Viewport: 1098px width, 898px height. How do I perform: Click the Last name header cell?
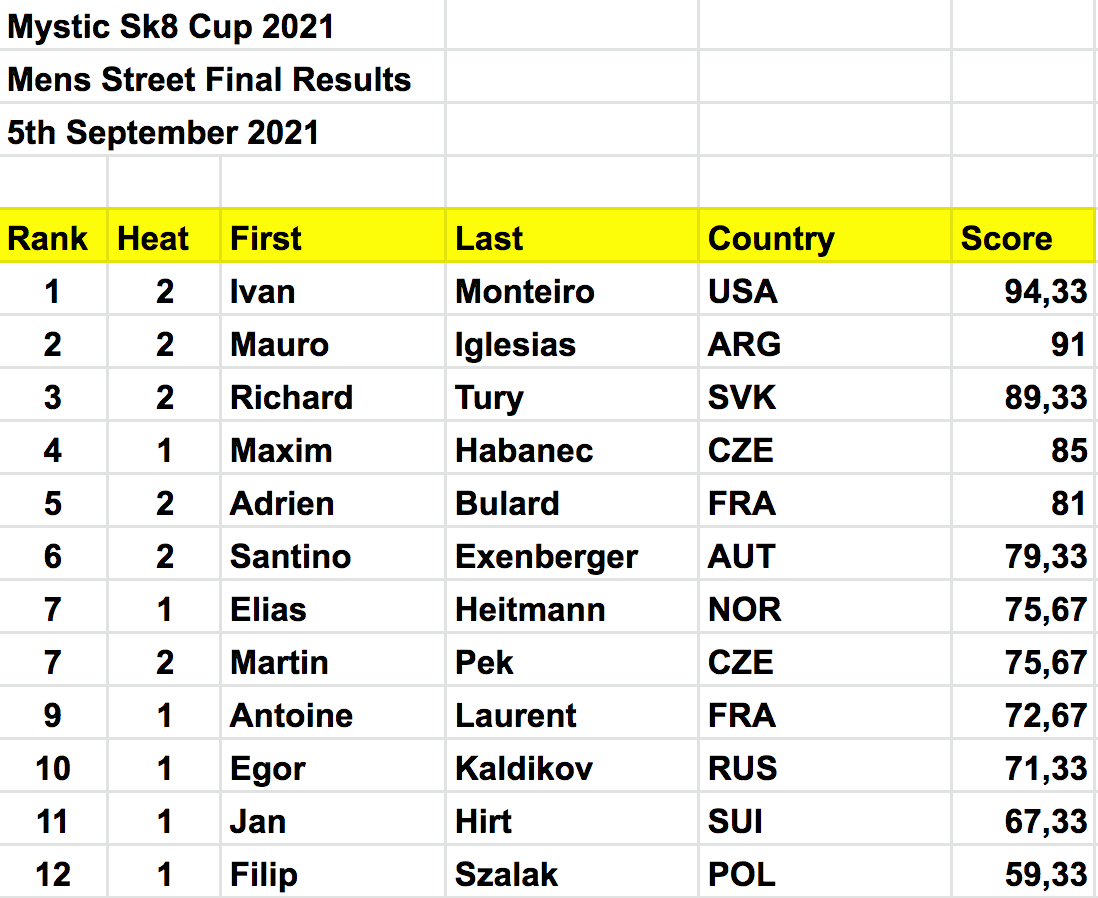pos(489,239)
